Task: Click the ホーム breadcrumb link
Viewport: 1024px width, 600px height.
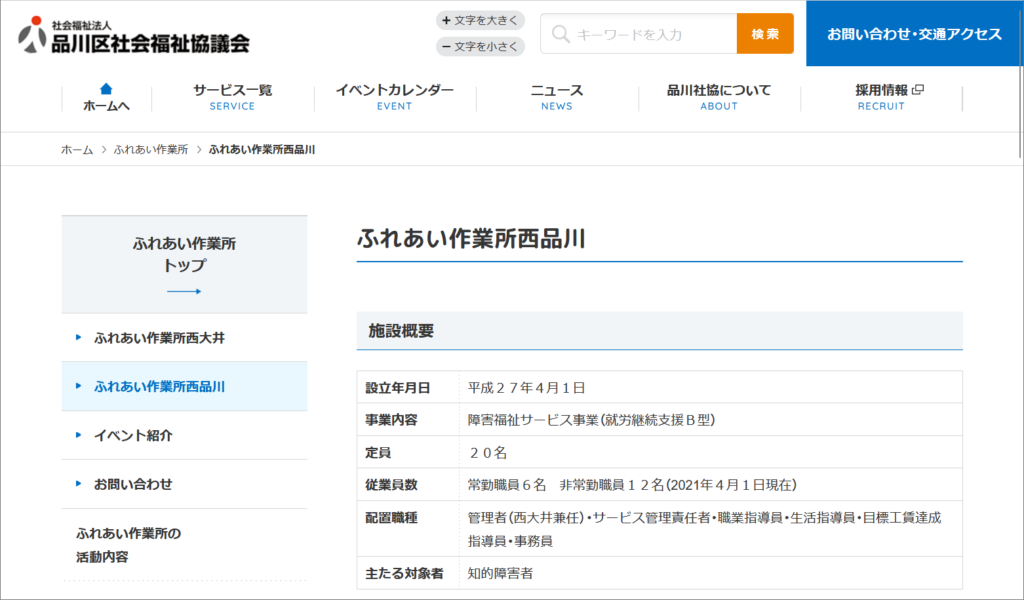Action: (77, 149)
